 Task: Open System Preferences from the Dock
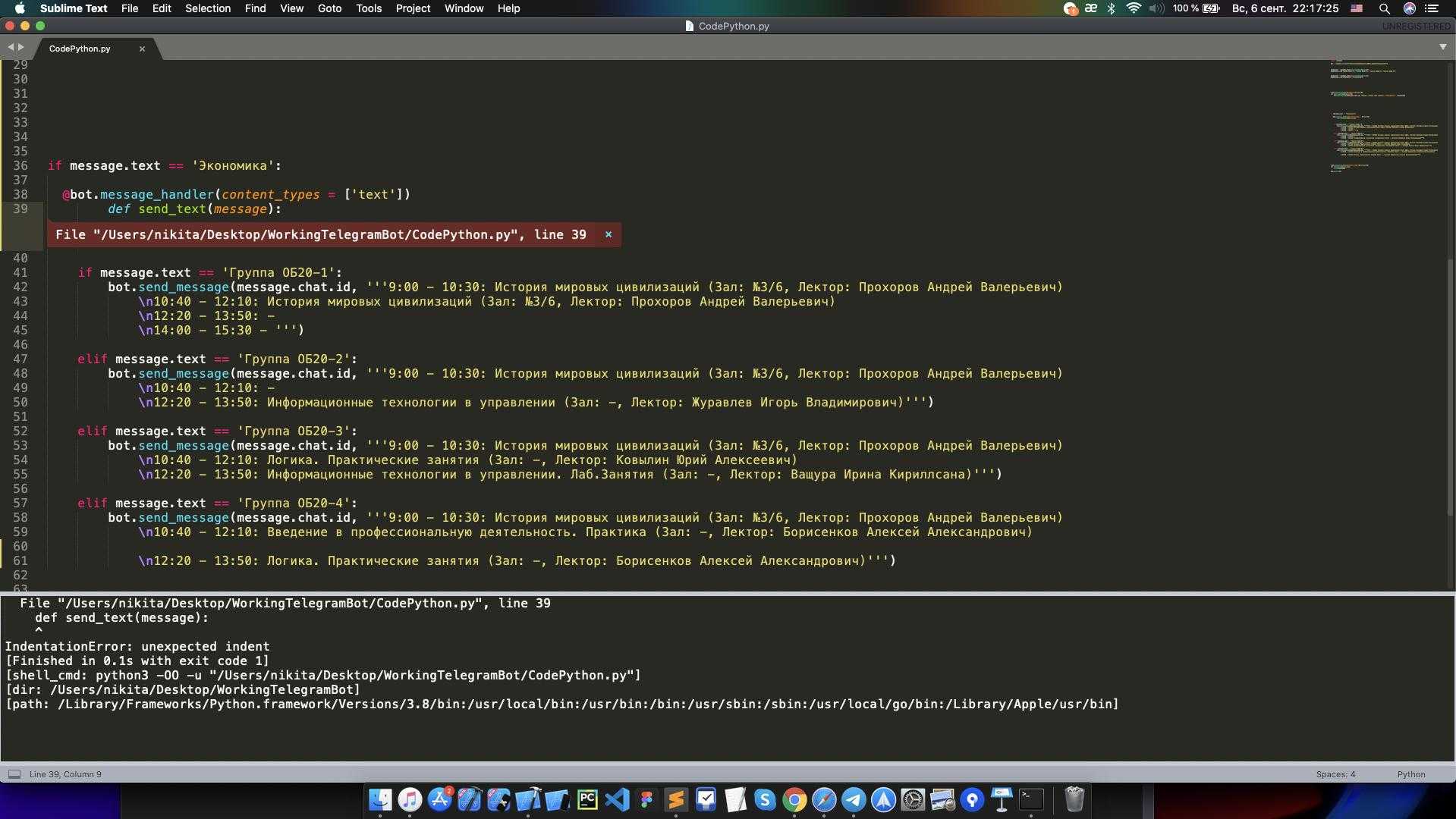(x=913, y=799)
